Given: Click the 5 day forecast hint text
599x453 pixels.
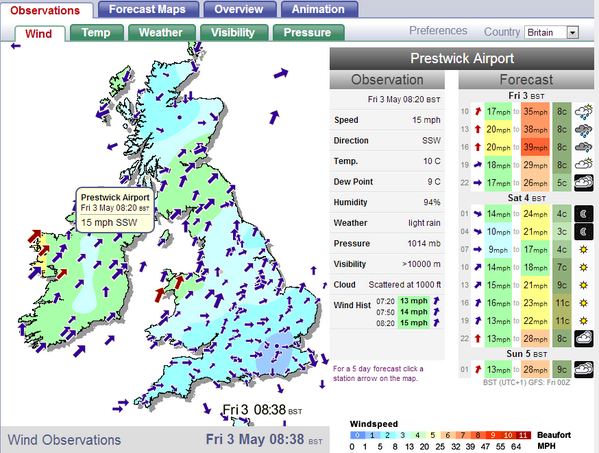Looking at the screenshot, I should tap(378, 374).
